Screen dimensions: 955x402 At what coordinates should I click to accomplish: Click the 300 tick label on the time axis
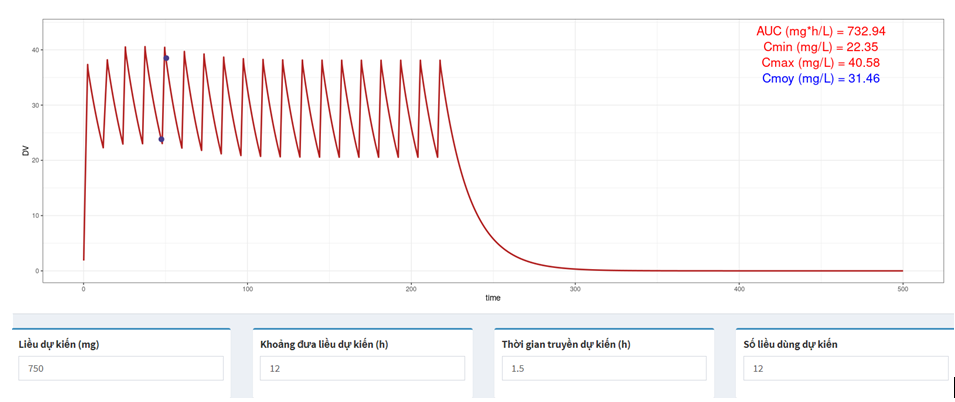[x=575, y=289]
